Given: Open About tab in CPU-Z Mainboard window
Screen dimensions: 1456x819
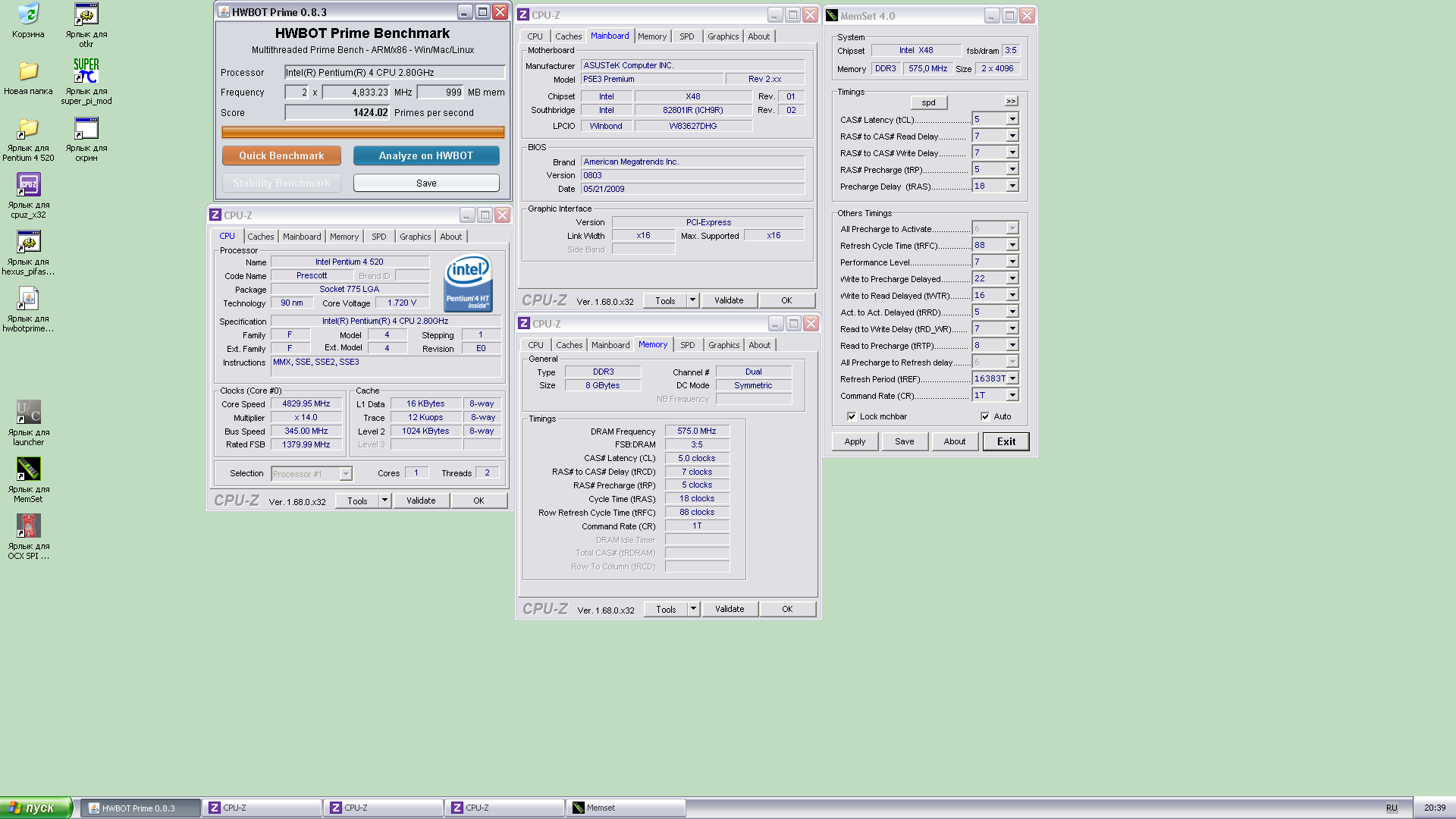Looking at the screenshot, I should [x=758, y=36].
